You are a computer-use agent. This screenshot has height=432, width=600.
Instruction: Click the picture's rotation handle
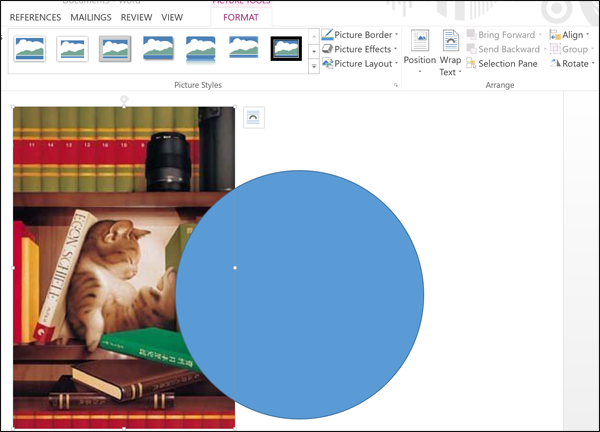(124, 99)
